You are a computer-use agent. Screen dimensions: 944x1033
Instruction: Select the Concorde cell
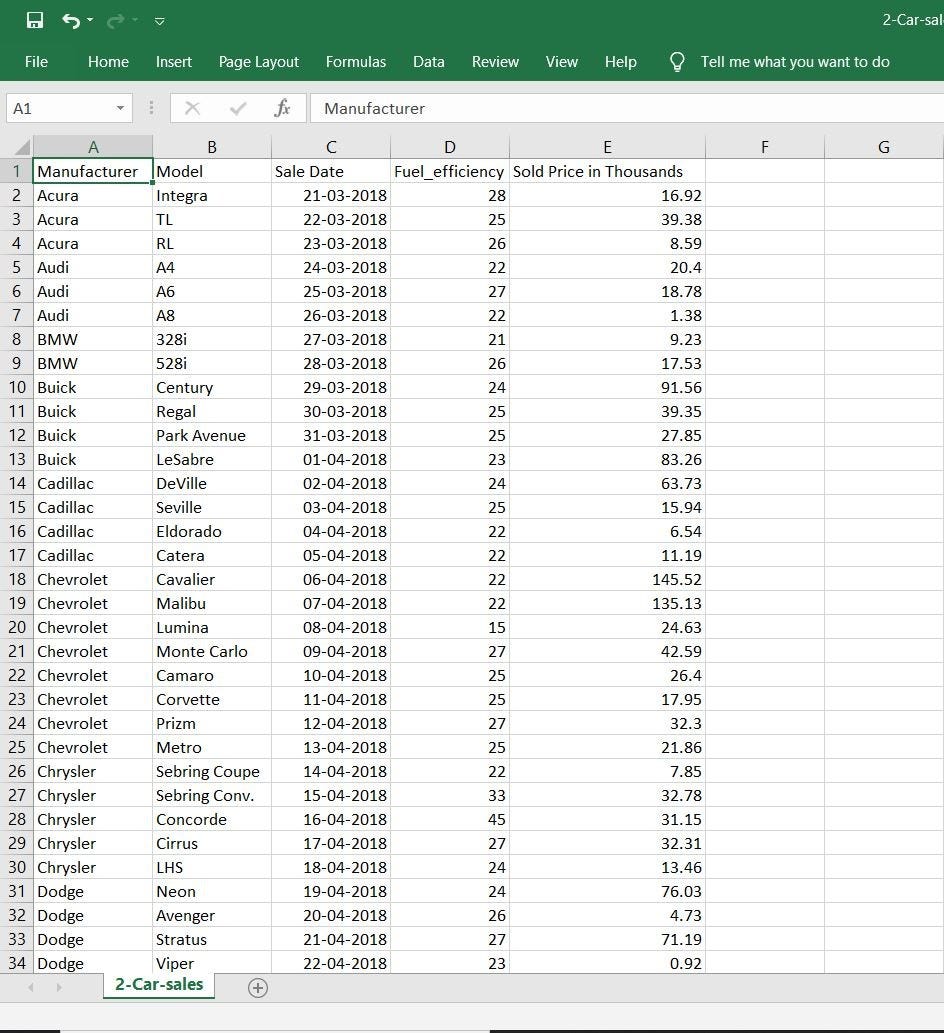pos(211,819)
